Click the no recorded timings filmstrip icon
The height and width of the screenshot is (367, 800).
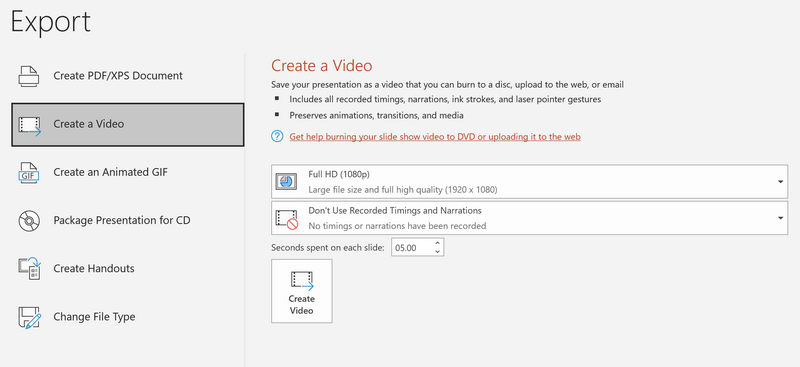tap(286, 218)
